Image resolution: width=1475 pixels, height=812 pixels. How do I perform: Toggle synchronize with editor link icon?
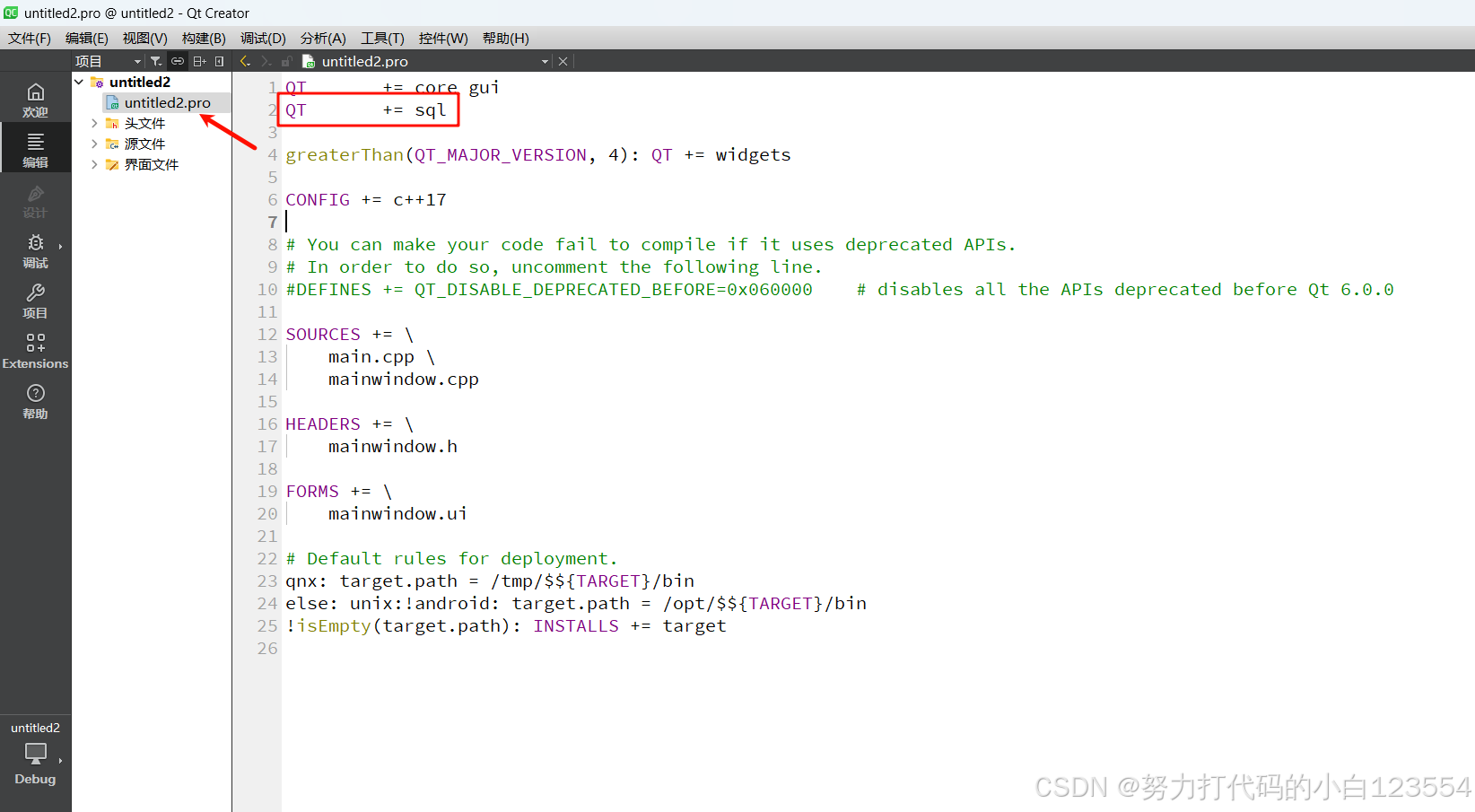[177, 60]
